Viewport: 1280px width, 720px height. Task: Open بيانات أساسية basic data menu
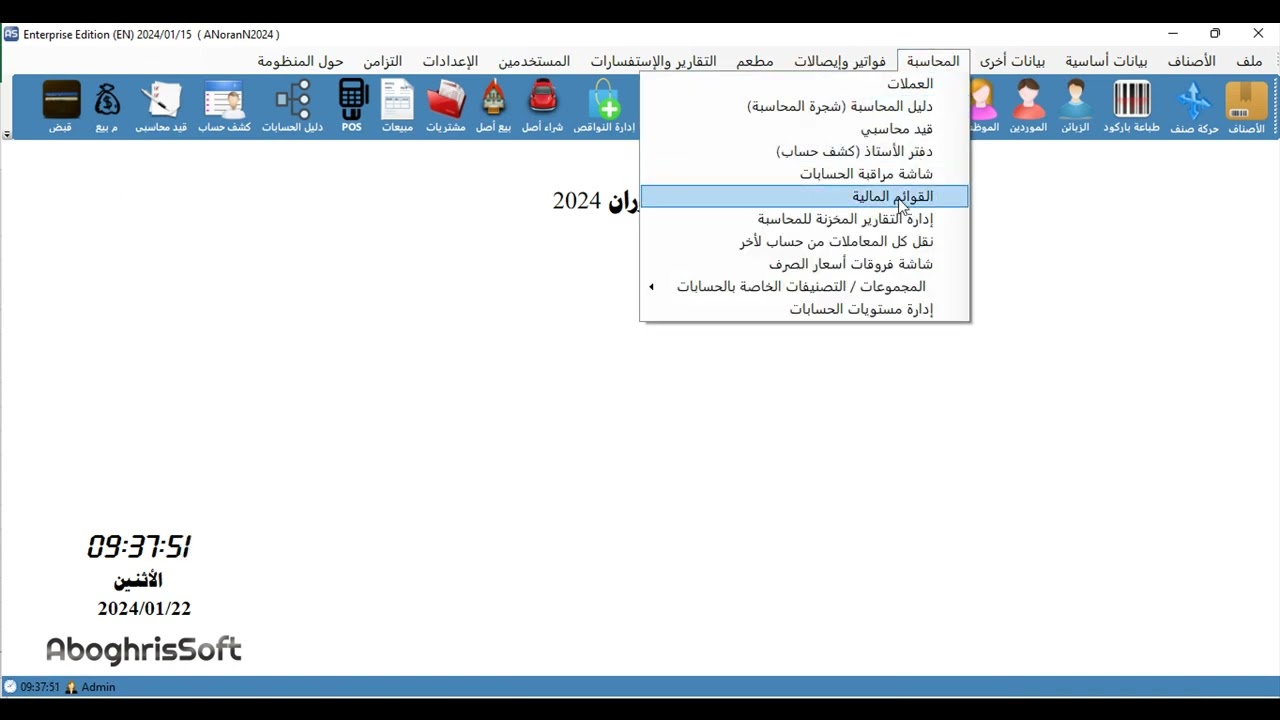(1106, 61)
